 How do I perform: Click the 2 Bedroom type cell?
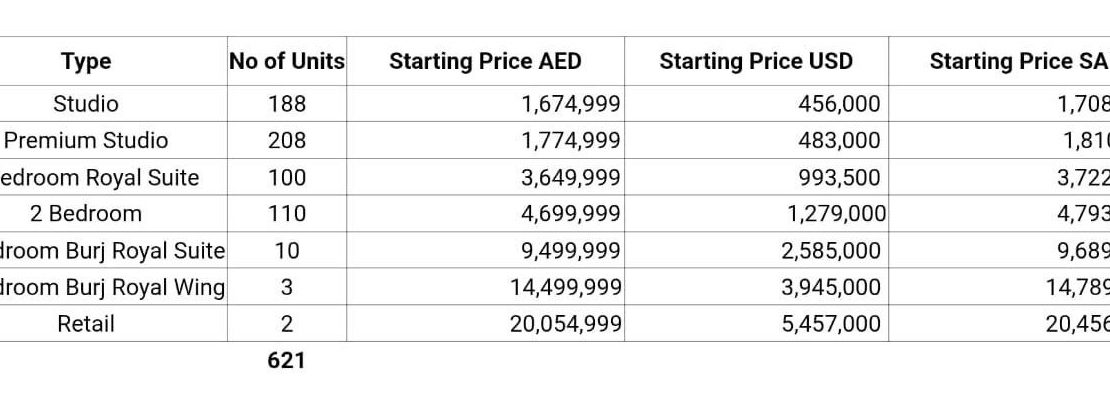click(86, 214)
